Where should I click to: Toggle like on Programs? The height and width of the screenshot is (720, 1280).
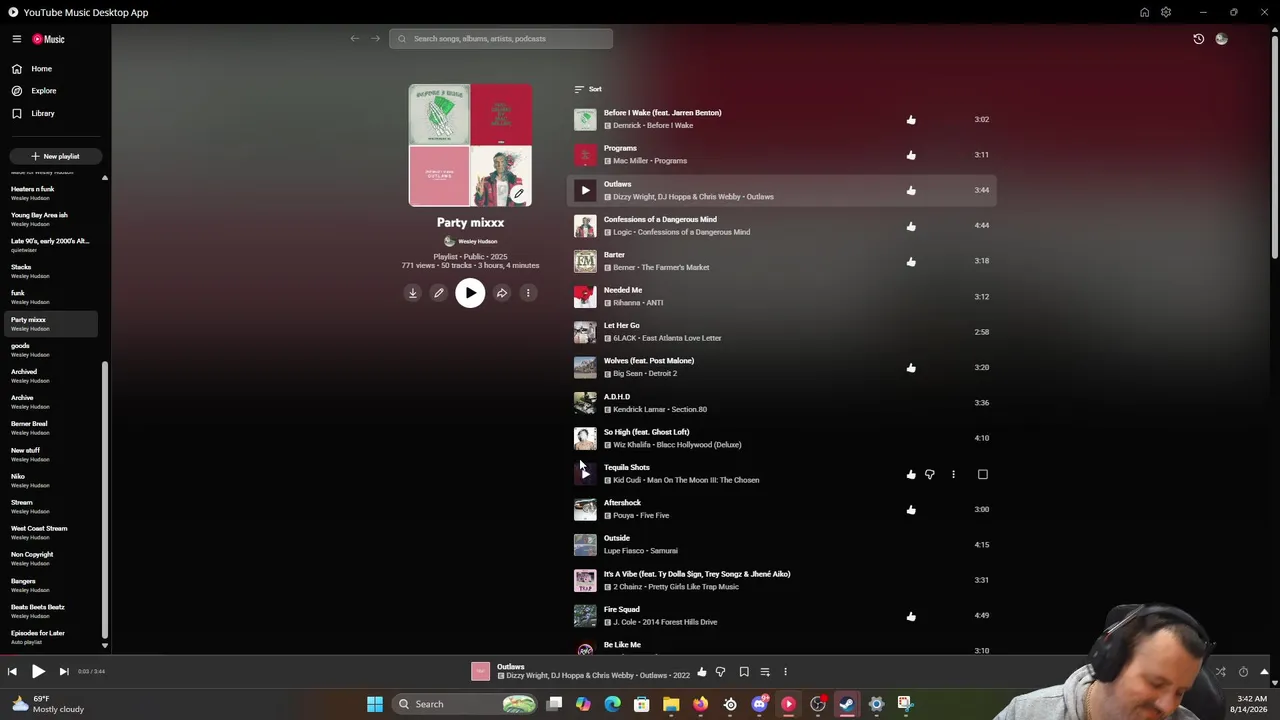pos(911,155)
